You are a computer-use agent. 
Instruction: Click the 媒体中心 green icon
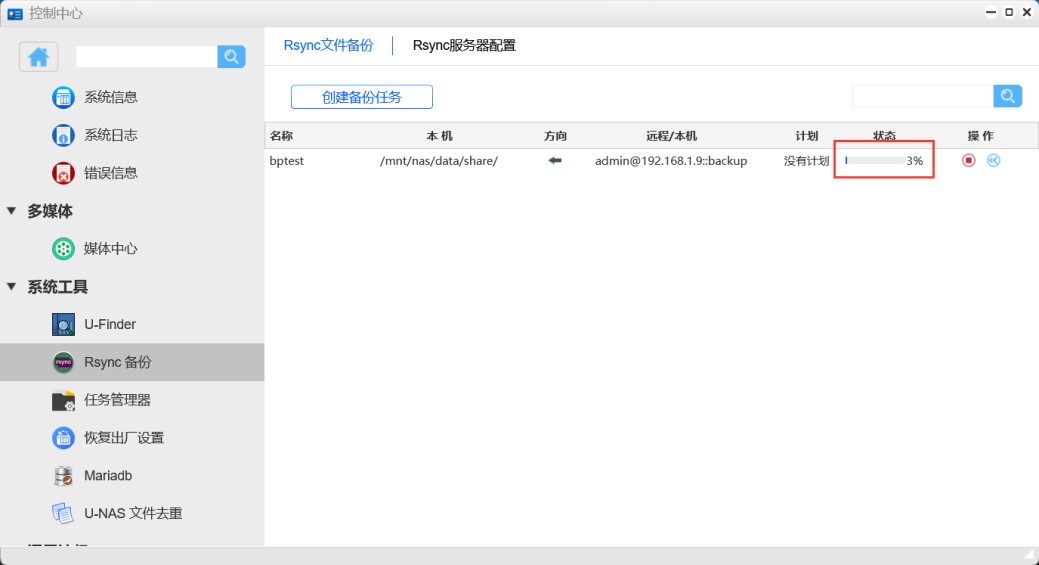[x=63, y=249]
